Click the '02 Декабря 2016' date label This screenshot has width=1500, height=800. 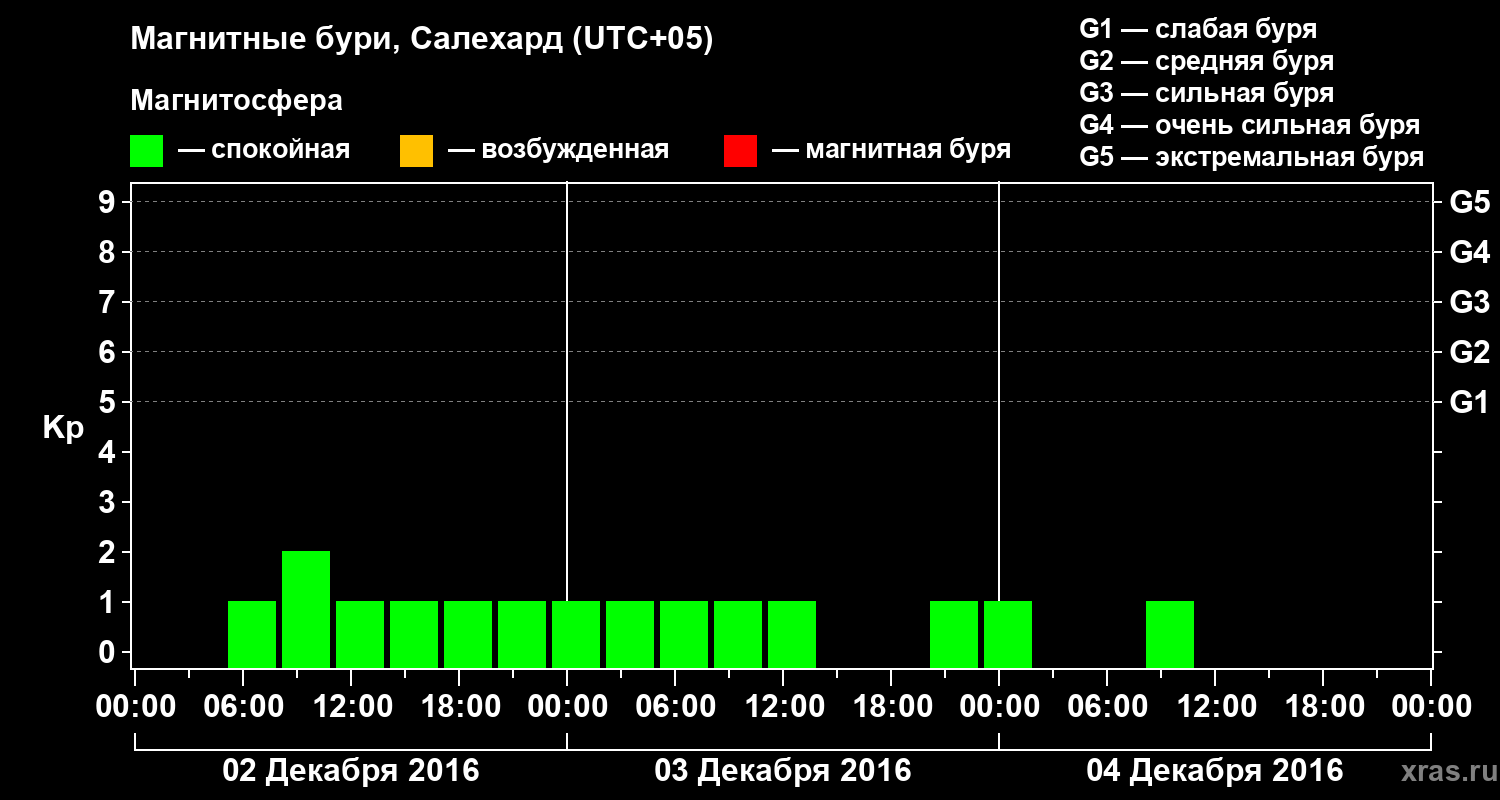coord(350,771)
